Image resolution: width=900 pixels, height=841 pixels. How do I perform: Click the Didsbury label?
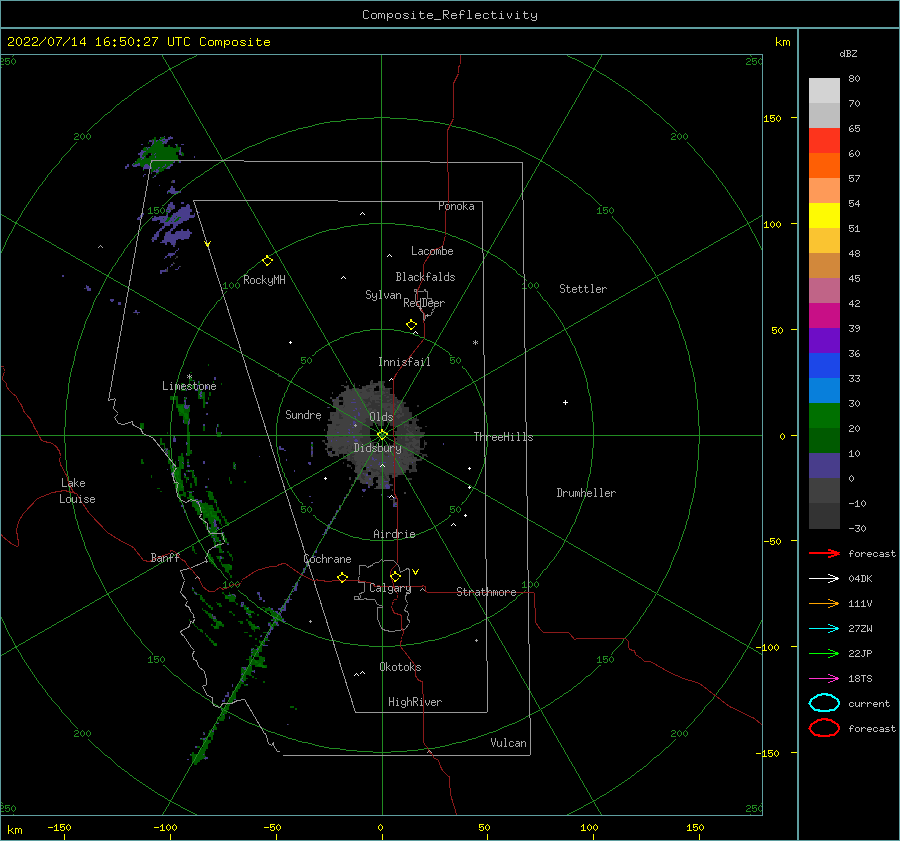[378, 448]
